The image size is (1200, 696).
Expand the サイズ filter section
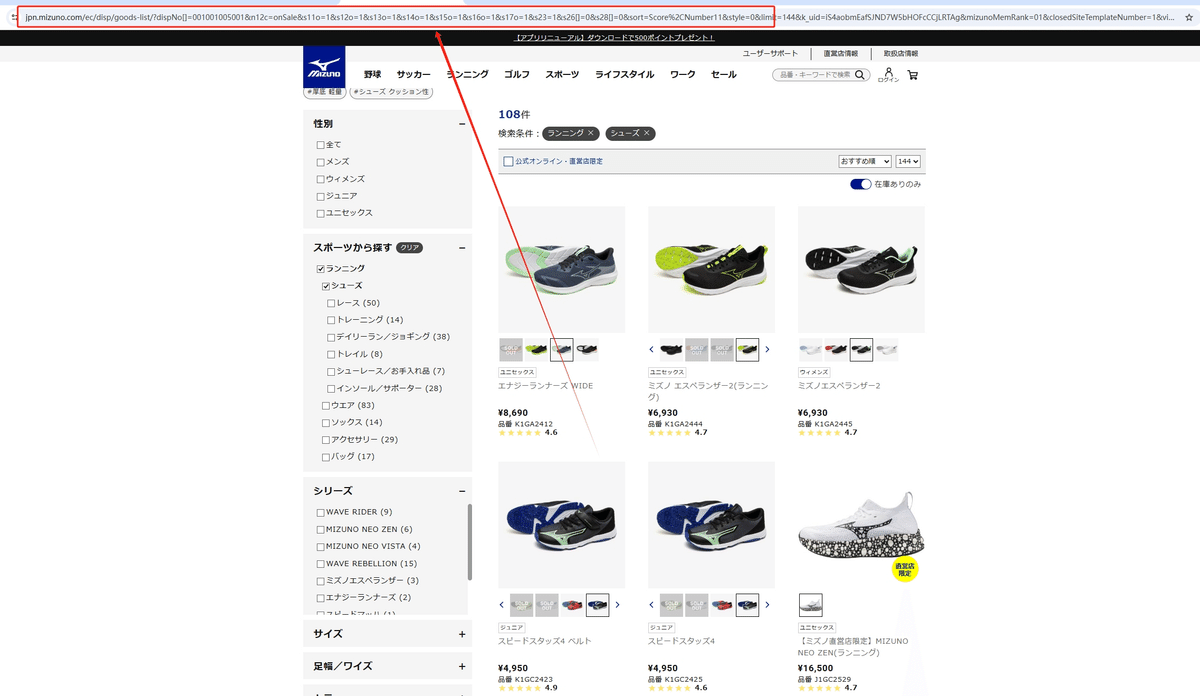pyautogui.click(x=462, y=634)
